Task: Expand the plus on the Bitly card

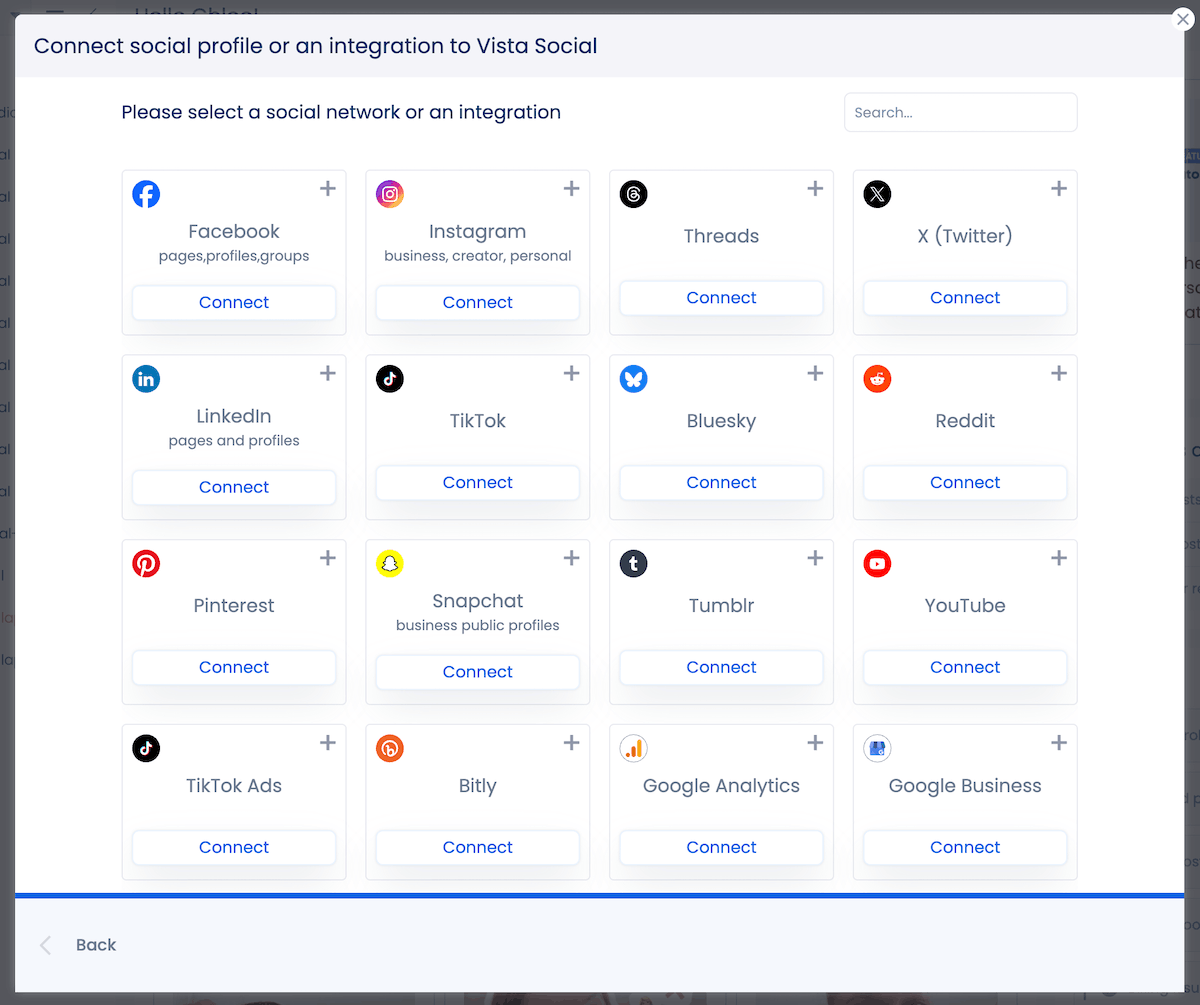Action: click(571, 743)
